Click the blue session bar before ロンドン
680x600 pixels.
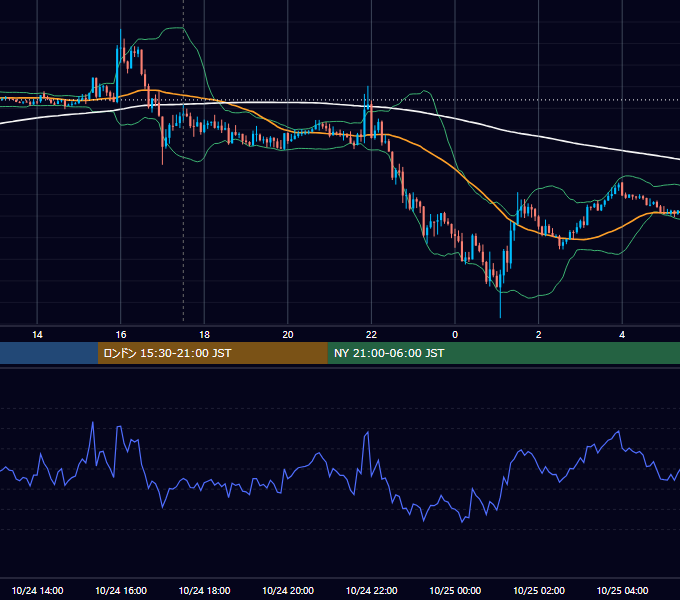click(x=49, y=353)
